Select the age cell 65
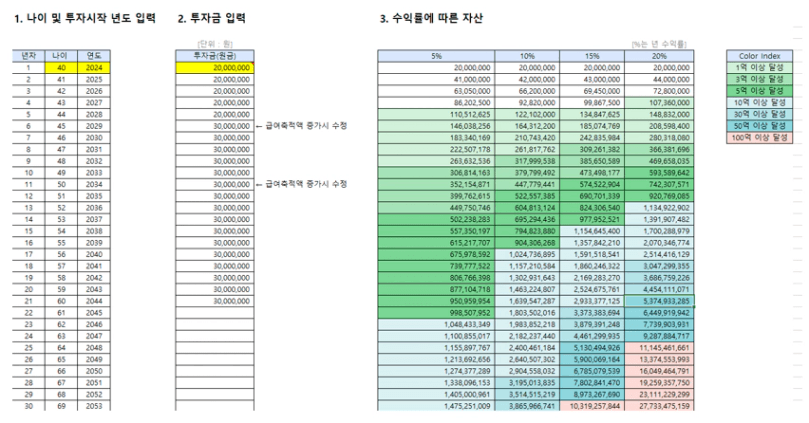 (61, 360)
